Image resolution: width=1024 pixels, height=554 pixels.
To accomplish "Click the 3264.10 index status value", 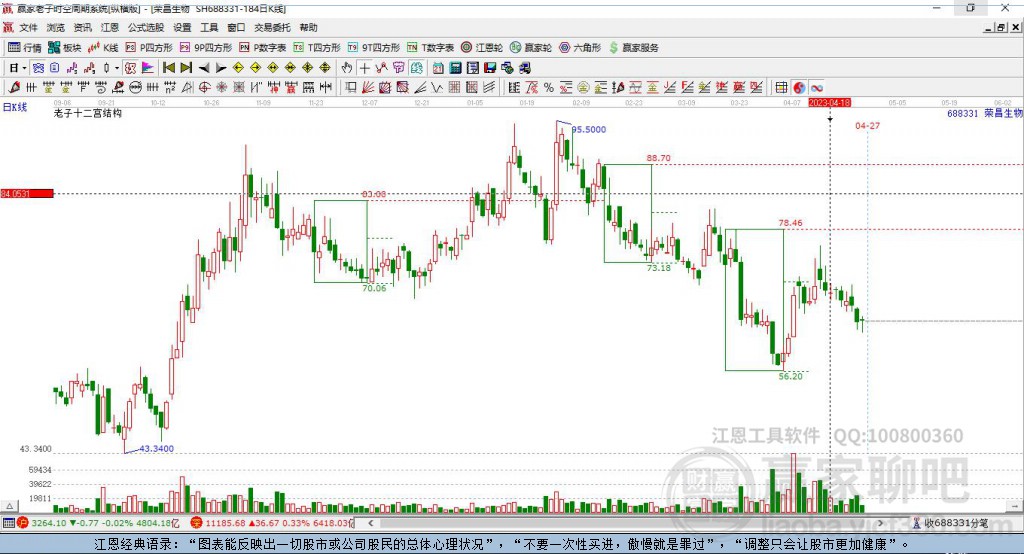I will tap(48, 523).
